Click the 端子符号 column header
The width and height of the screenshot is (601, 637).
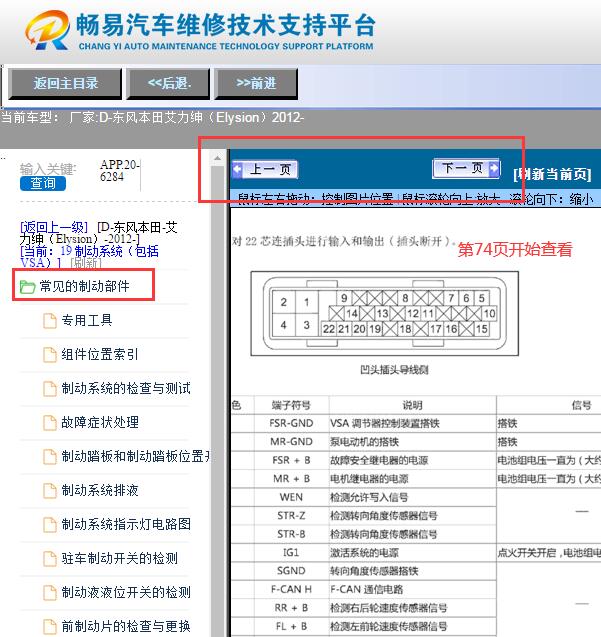click(x=291, y=405)
